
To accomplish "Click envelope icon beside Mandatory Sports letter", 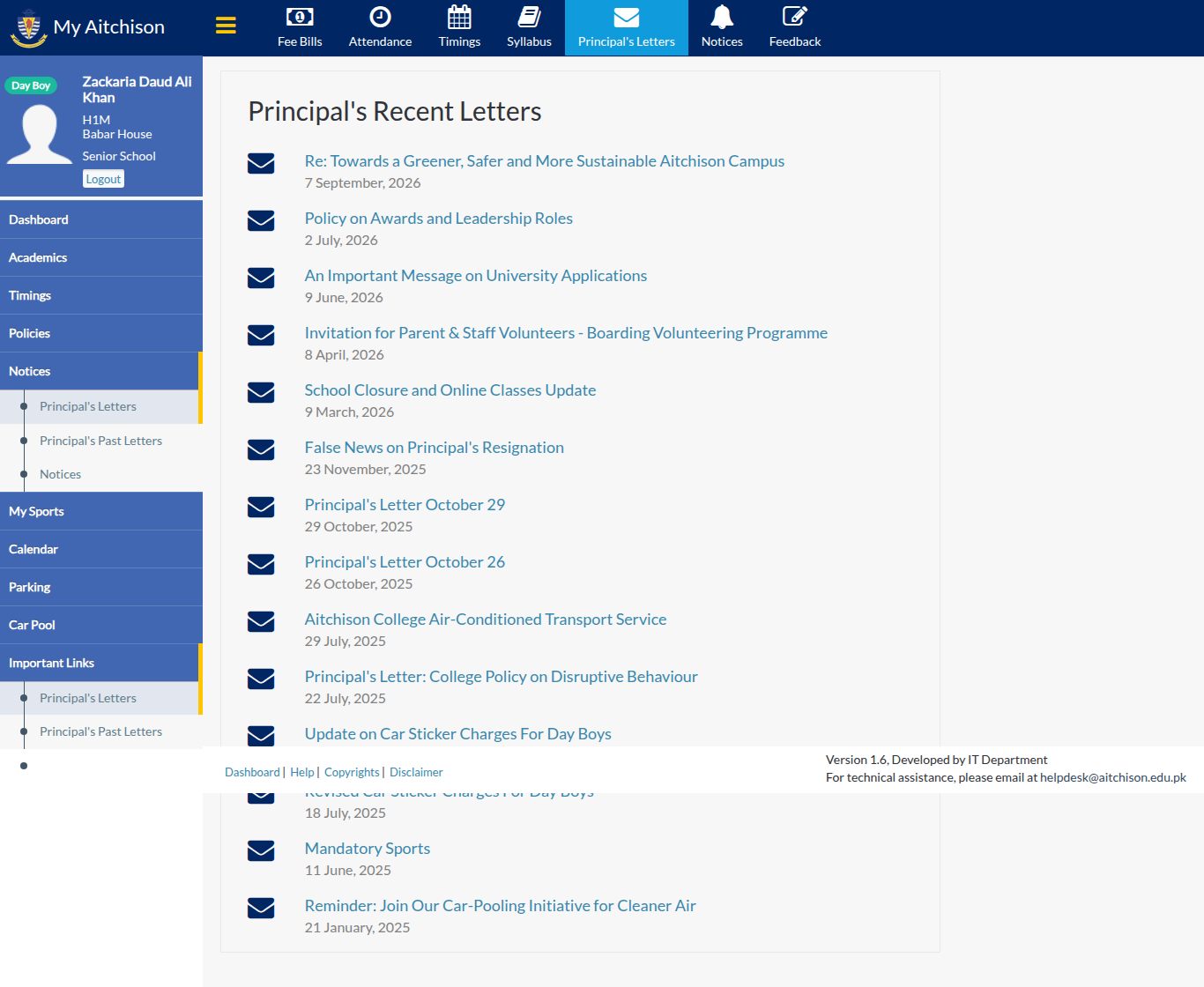I will tap(261, 850).
